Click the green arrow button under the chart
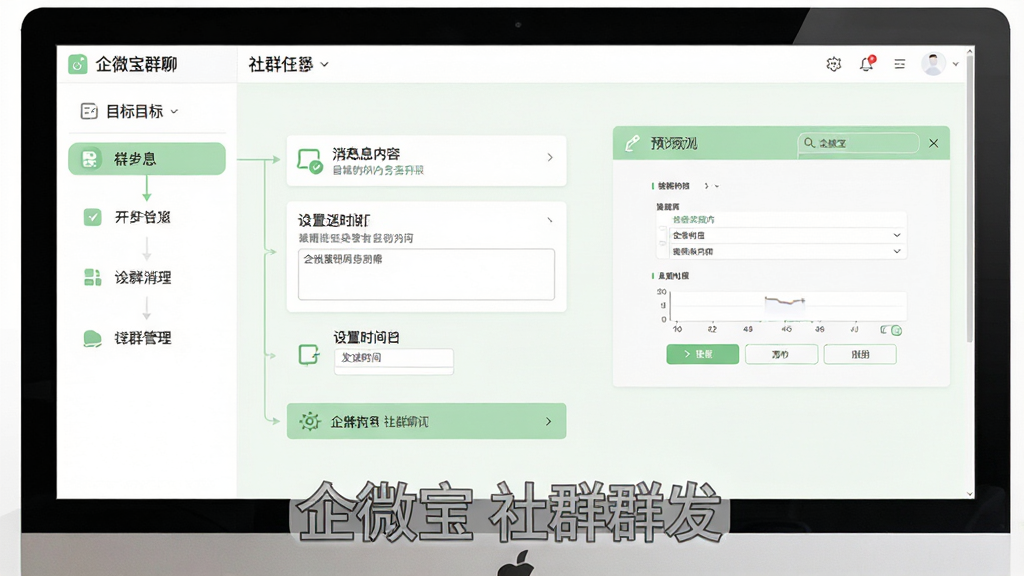The image size is (1024, 576). pyautogui.click(x=703, y=354)
